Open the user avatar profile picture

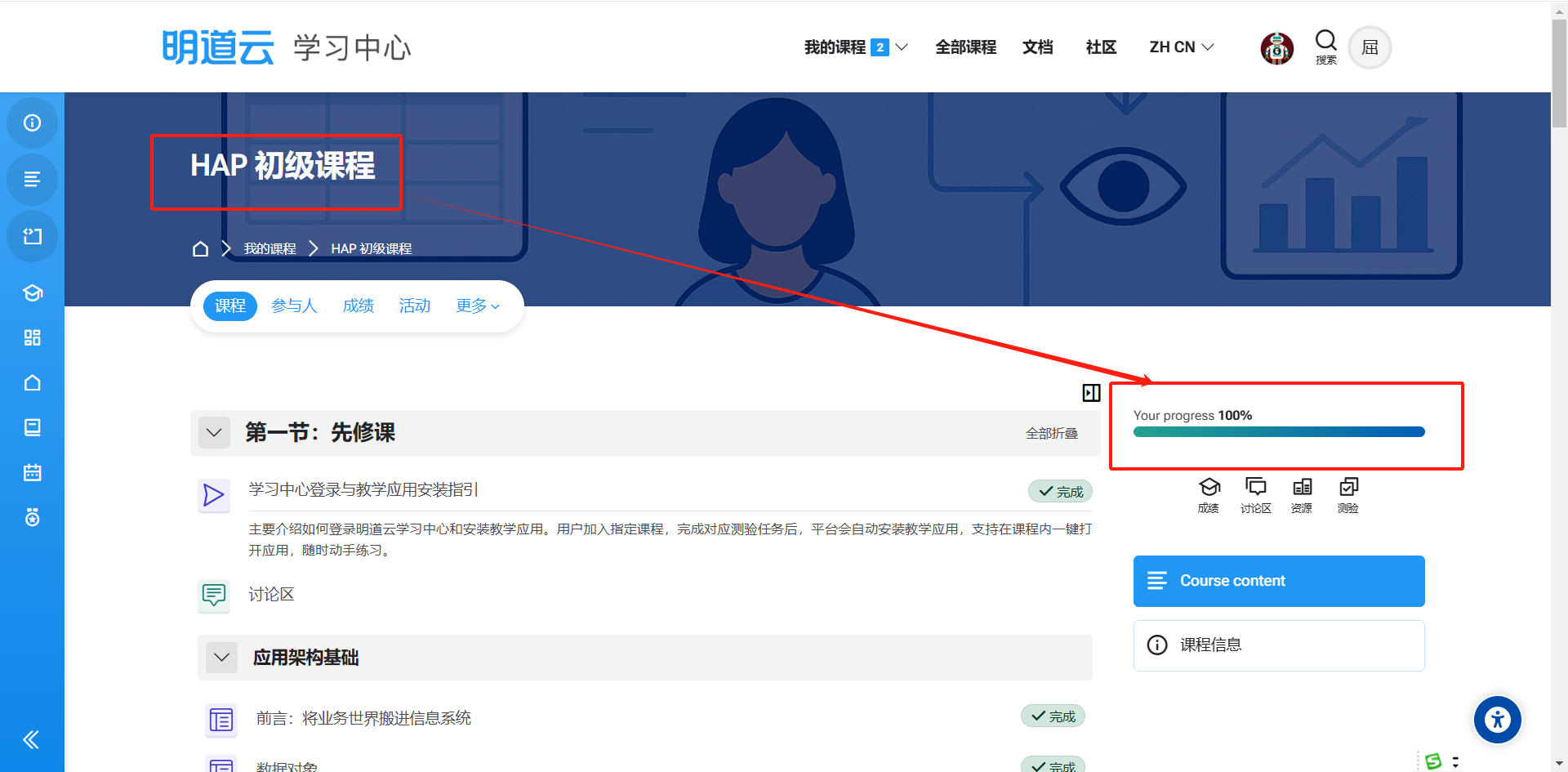click(1276, 48)
